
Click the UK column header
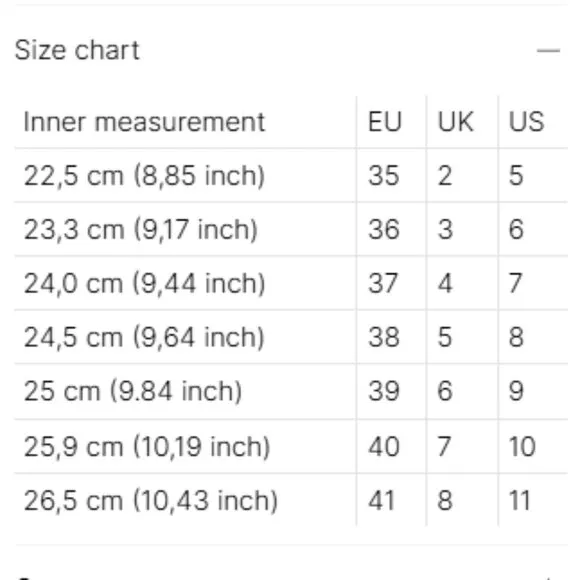[456, 121]
